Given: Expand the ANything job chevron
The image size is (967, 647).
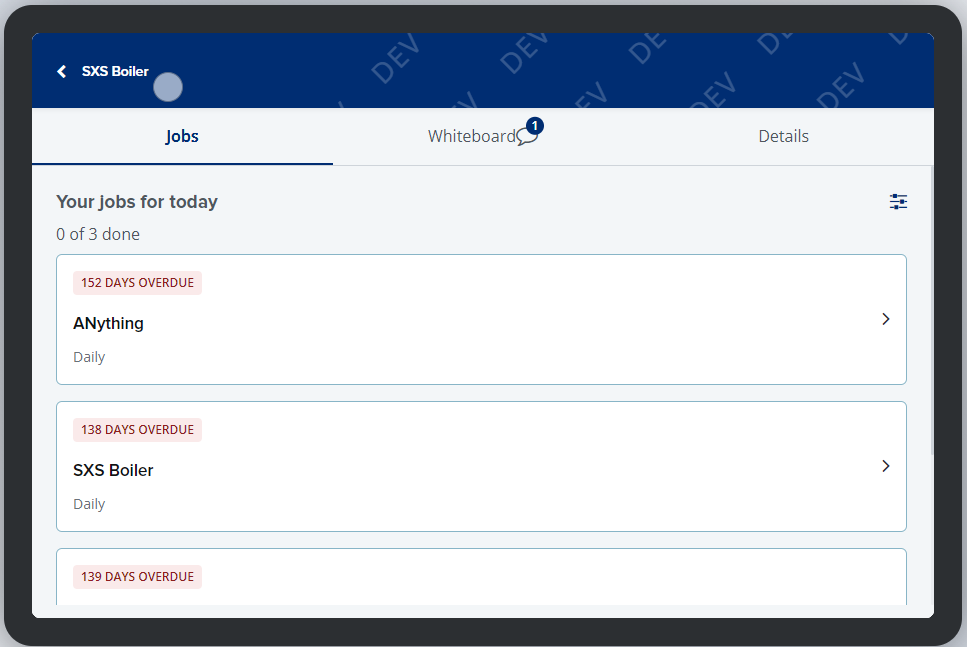Looking at the screenshot, I should (886, 319).
